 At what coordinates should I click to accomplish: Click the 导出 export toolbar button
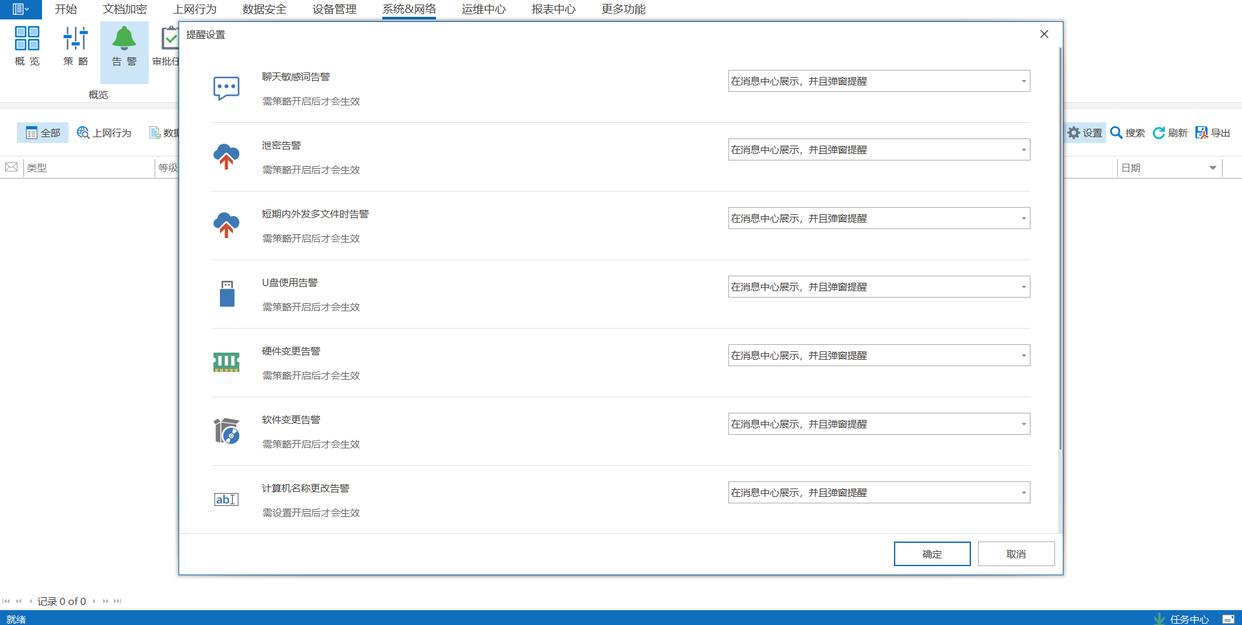coord(1213,133)
